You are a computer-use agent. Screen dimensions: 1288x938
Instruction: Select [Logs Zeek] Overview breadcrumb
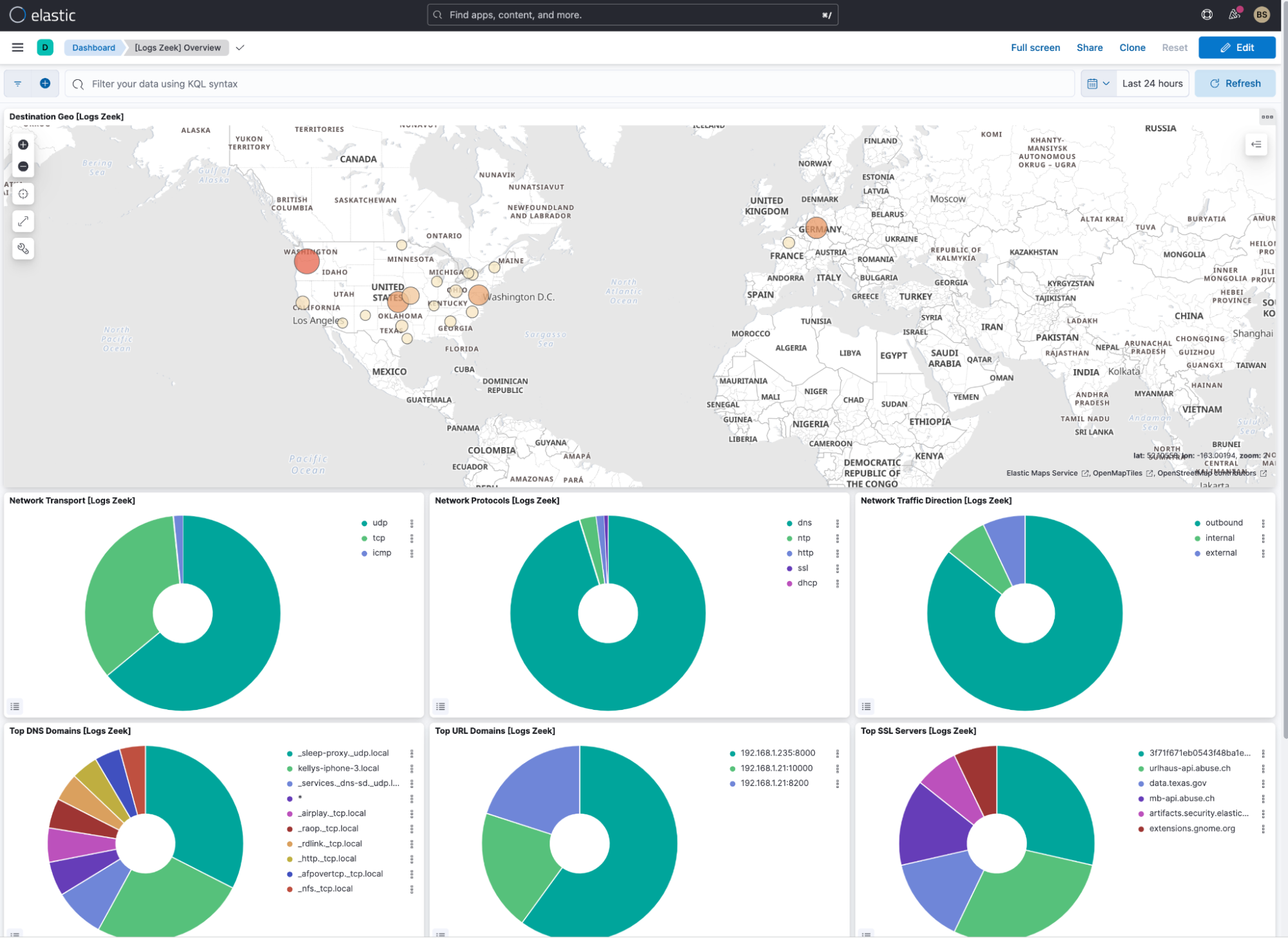click(178, 48)
